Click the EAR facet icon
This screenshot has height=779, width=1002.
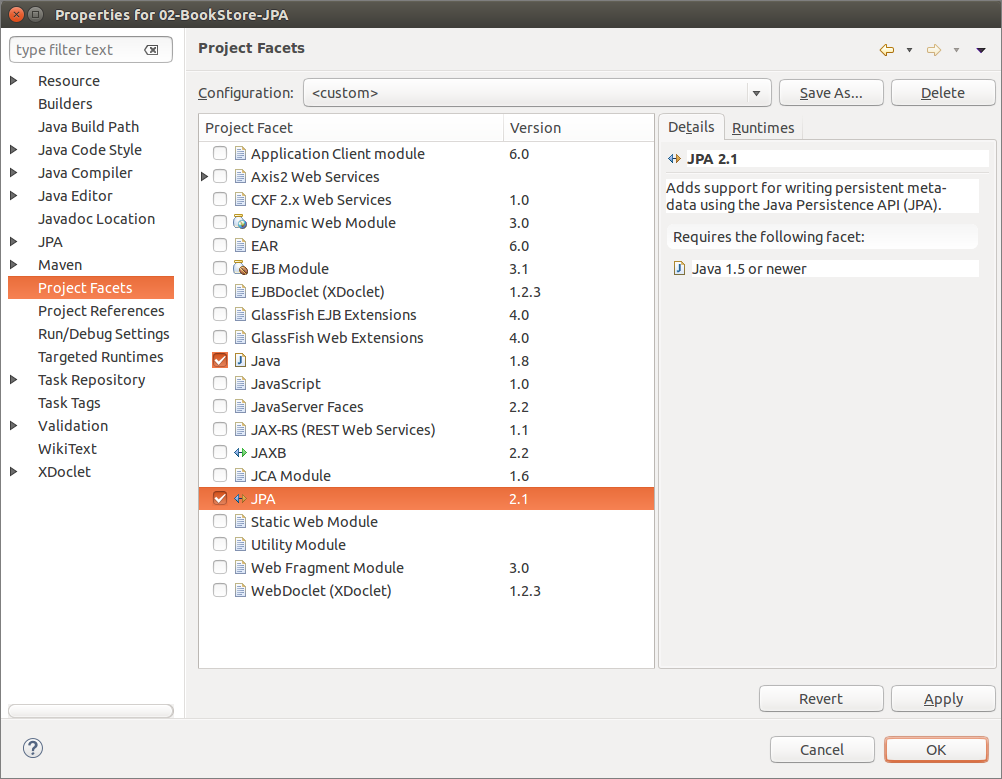coord(240,245)
